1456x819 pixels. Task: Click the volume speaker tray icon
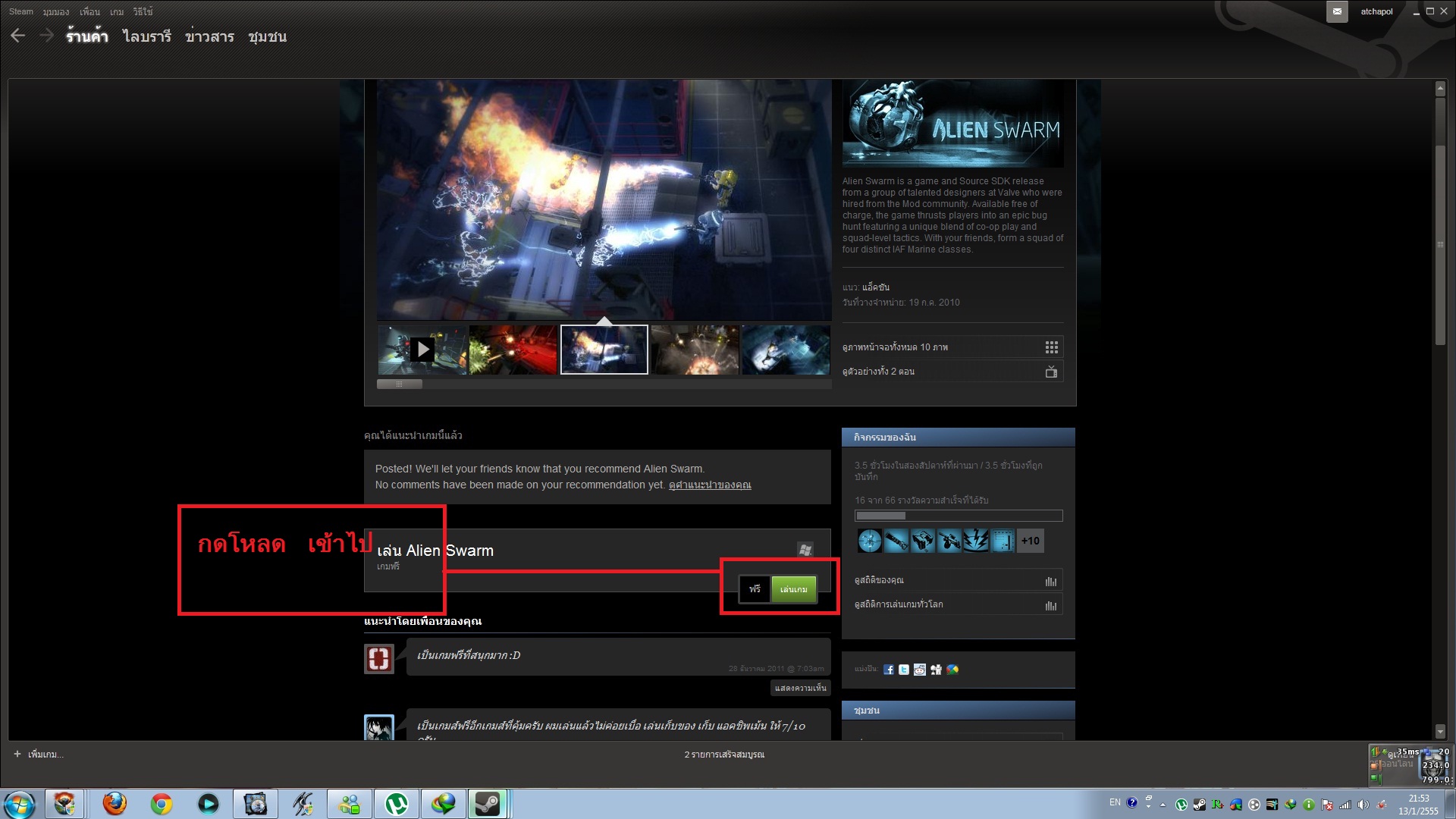[1363, 805]
